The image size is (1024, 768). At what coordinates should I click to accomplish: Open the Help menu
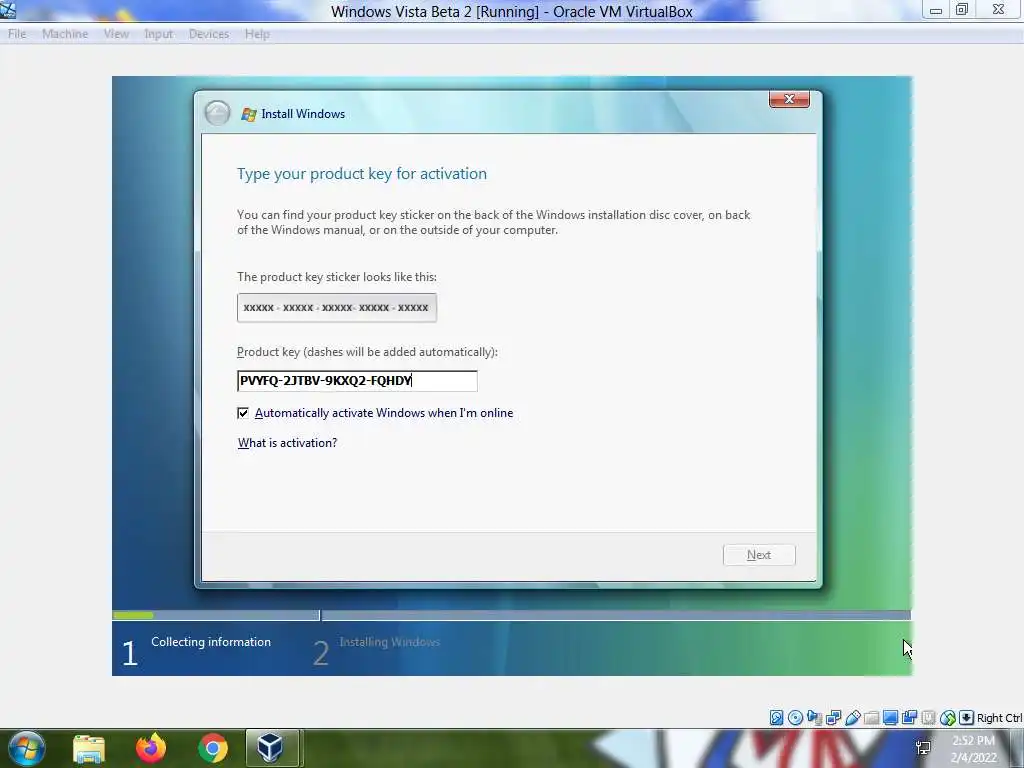[x=257, y=34]
